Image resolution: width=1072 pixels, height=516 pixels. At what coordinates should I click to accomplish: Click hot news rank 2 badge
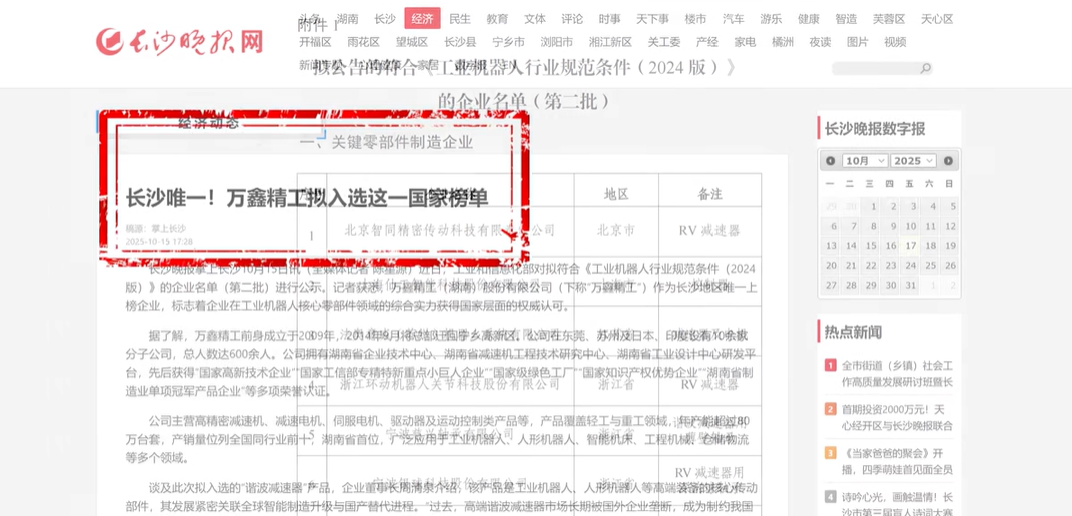(830, 409)
